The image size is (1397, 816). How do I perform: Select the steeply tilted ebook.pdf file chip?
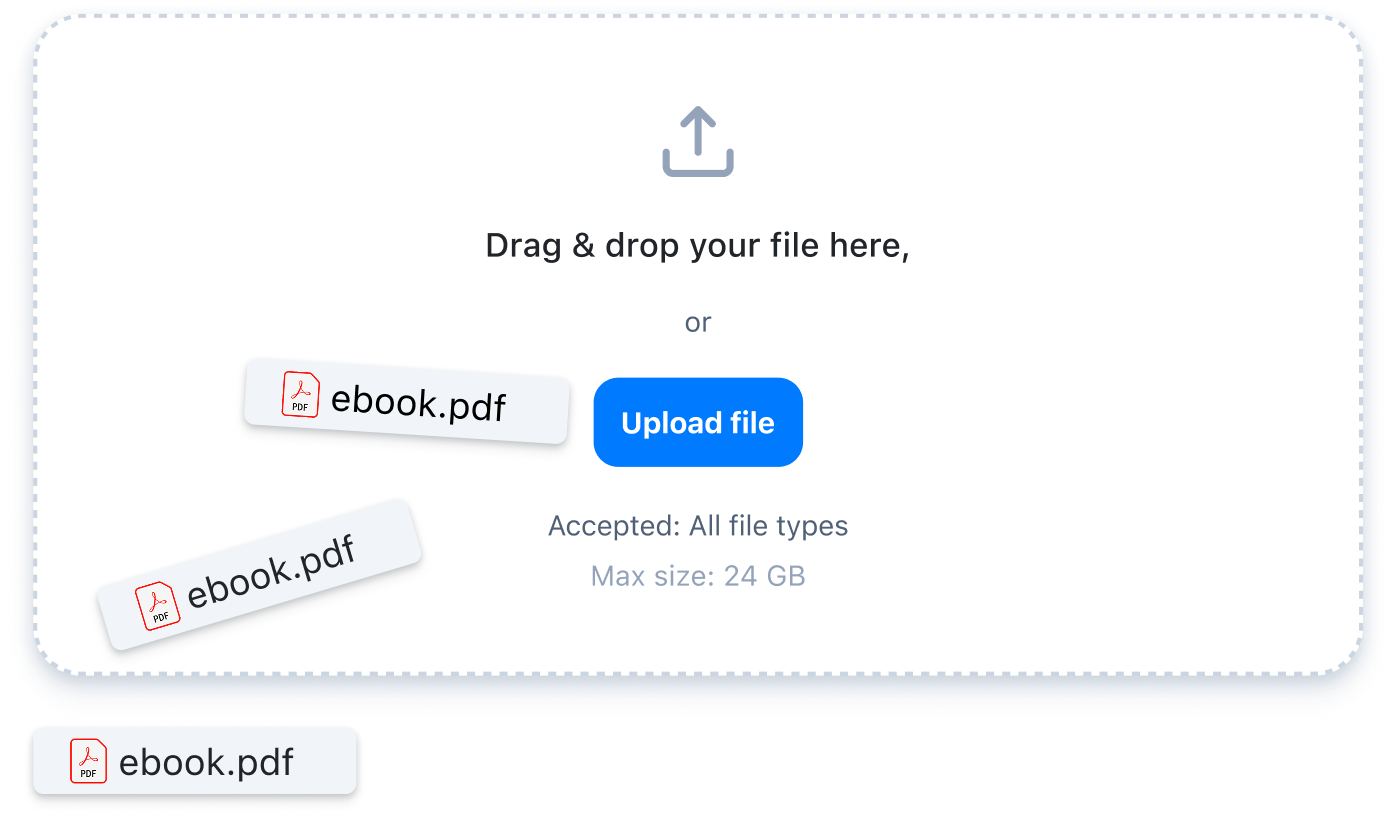[260, 575]
